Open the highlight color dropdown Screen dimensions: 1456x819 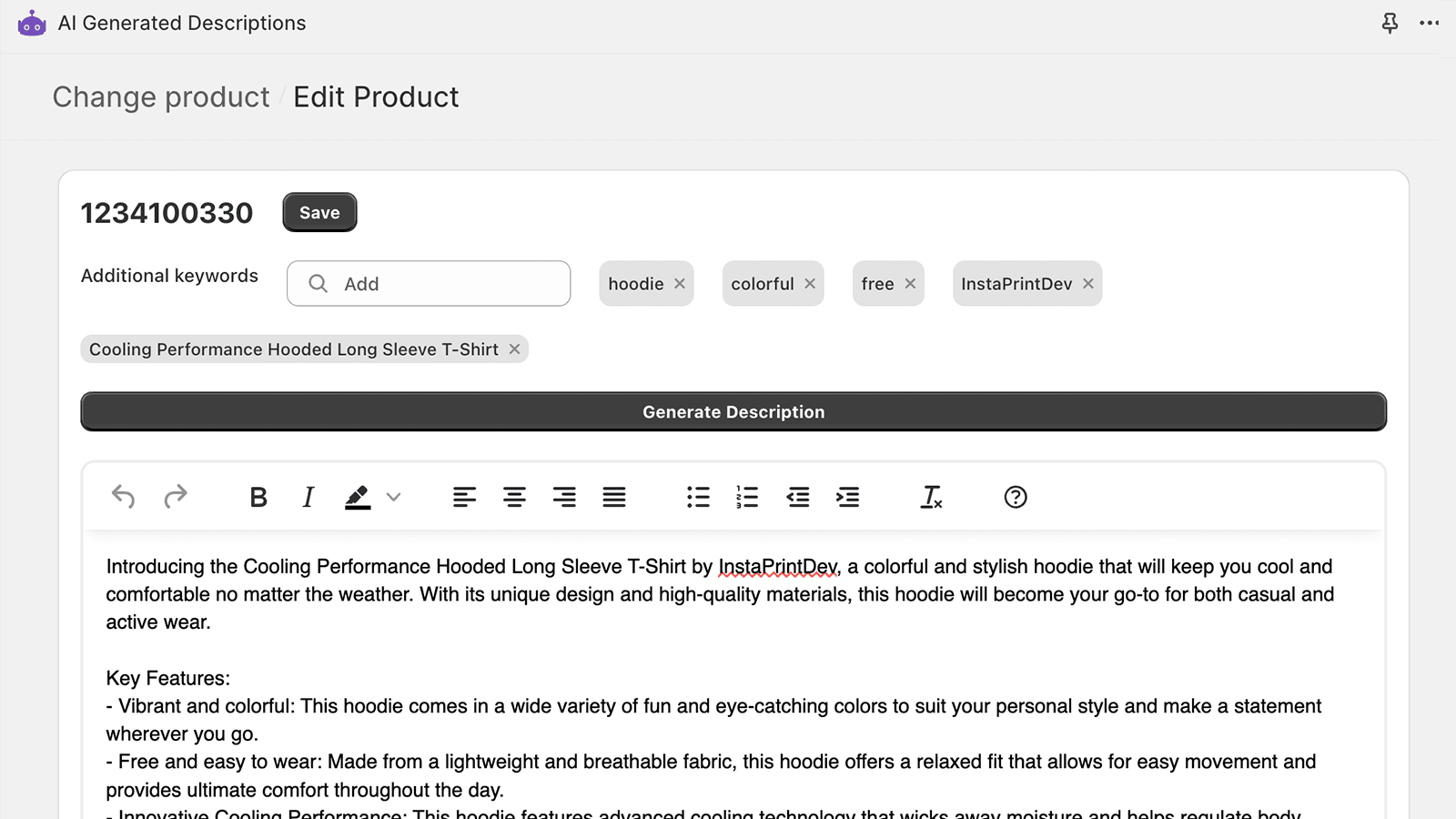pos(394,497)
